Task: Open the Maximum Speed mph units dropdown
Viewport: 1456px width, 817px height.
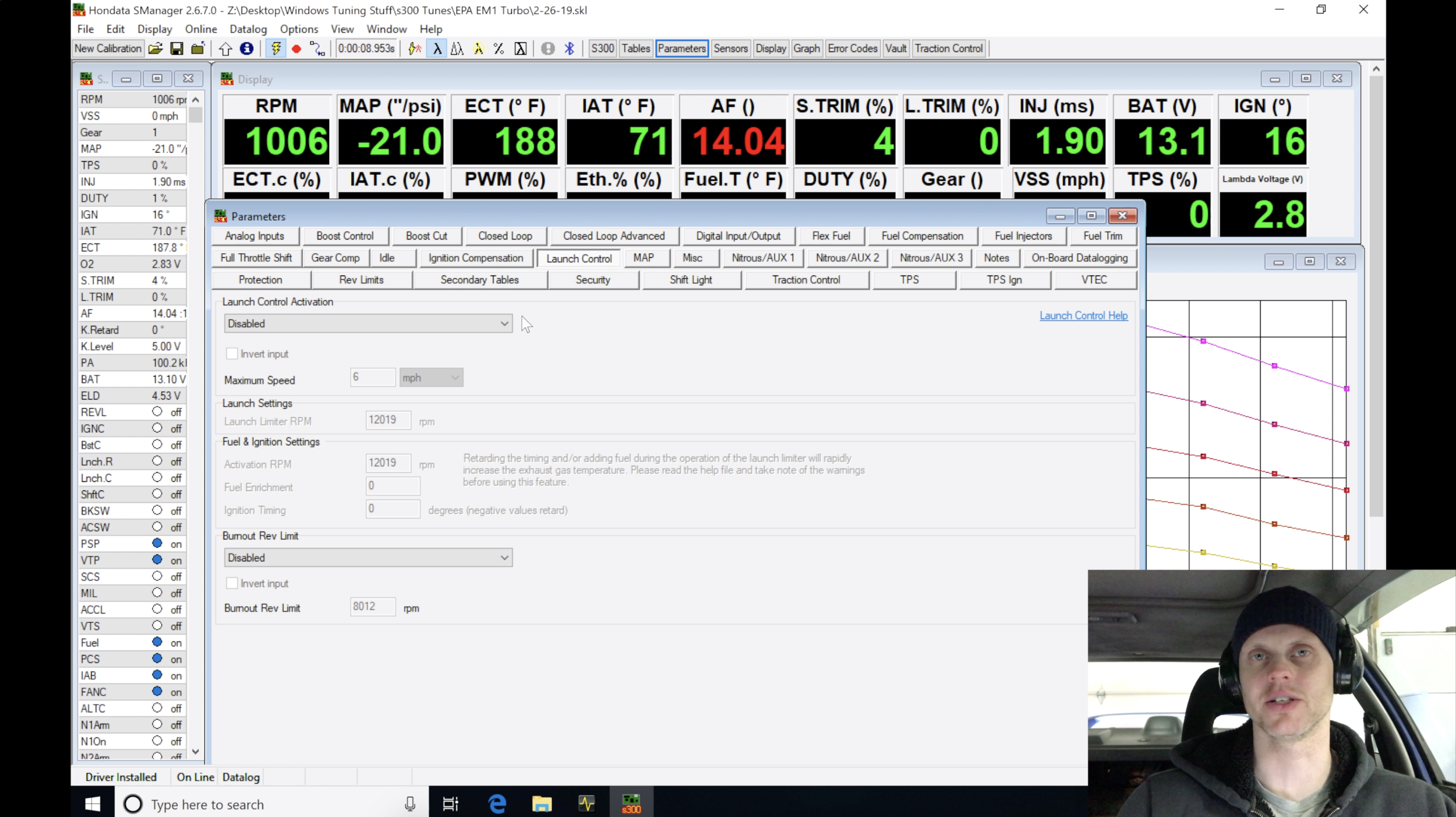Action: click(431, 378)
